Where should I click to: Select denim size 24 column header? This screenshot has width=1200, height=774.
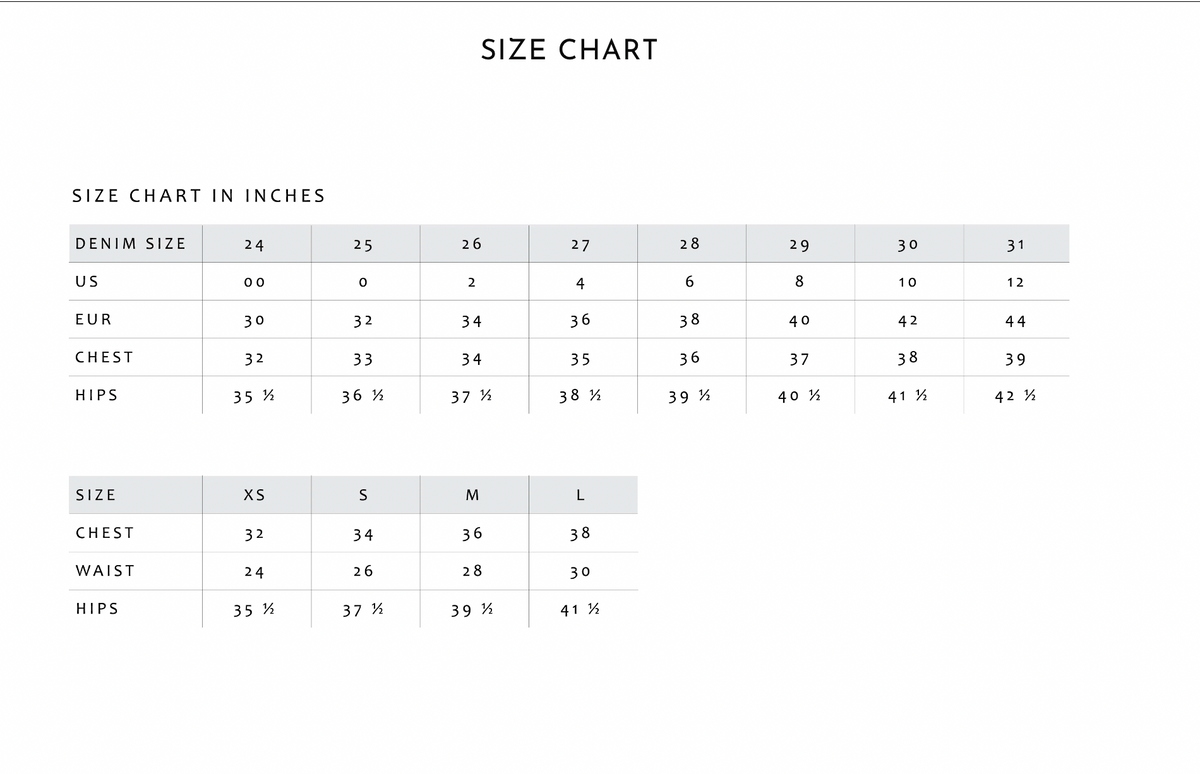coord(254,244)
